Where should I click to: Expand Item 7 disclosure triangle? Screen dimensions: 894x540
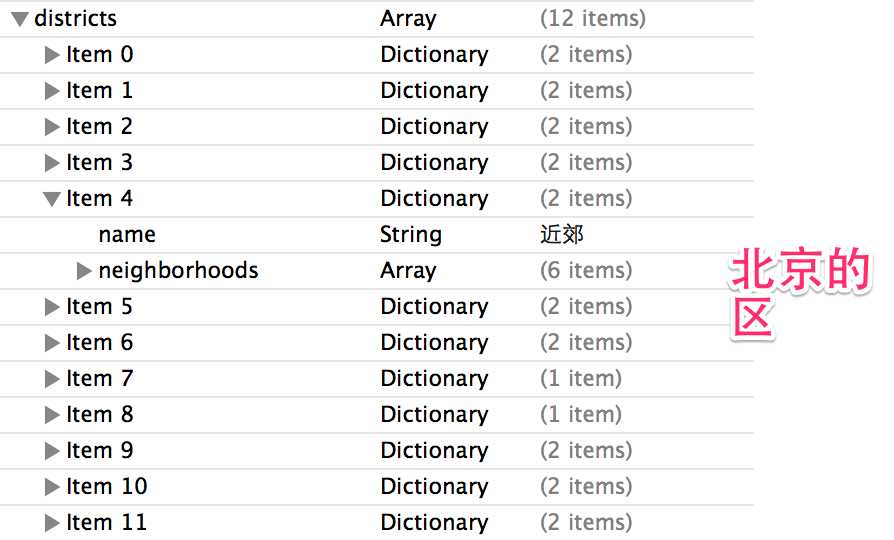click(52, 379)
